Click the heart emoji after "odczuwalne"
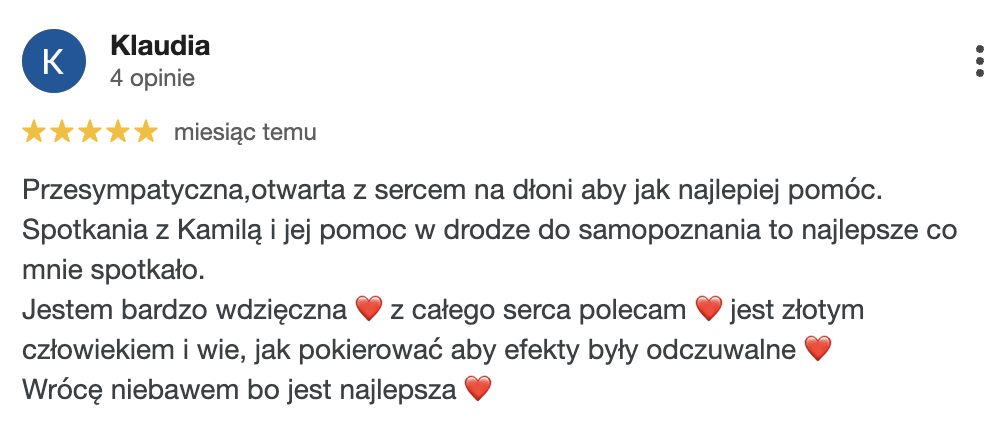Image resolution: width=1008 pixels, height=432 pixels. pos(818,349)
